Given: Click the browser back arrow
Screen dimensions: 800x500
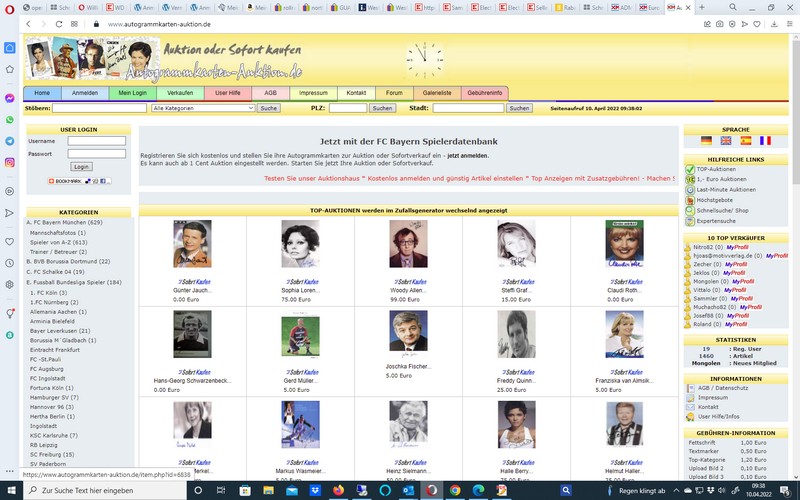Looking at the screenshot, I should (x=29, y=24).
